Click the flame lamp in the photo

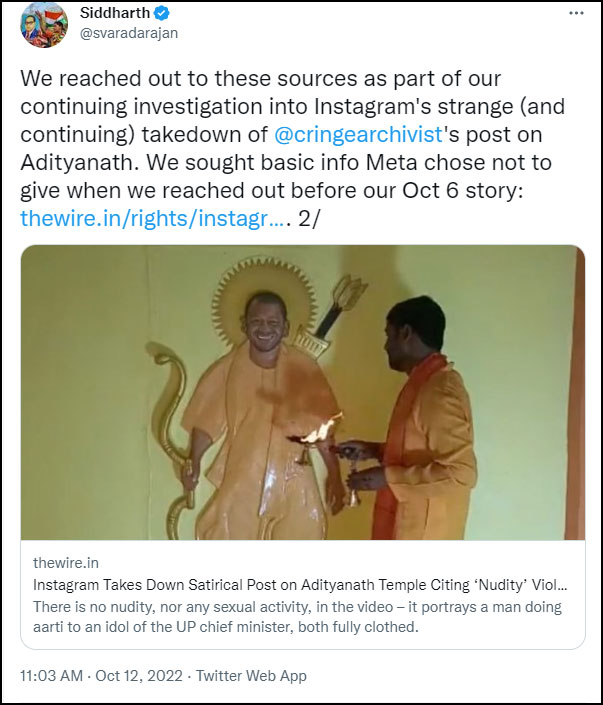coord(317,433)
